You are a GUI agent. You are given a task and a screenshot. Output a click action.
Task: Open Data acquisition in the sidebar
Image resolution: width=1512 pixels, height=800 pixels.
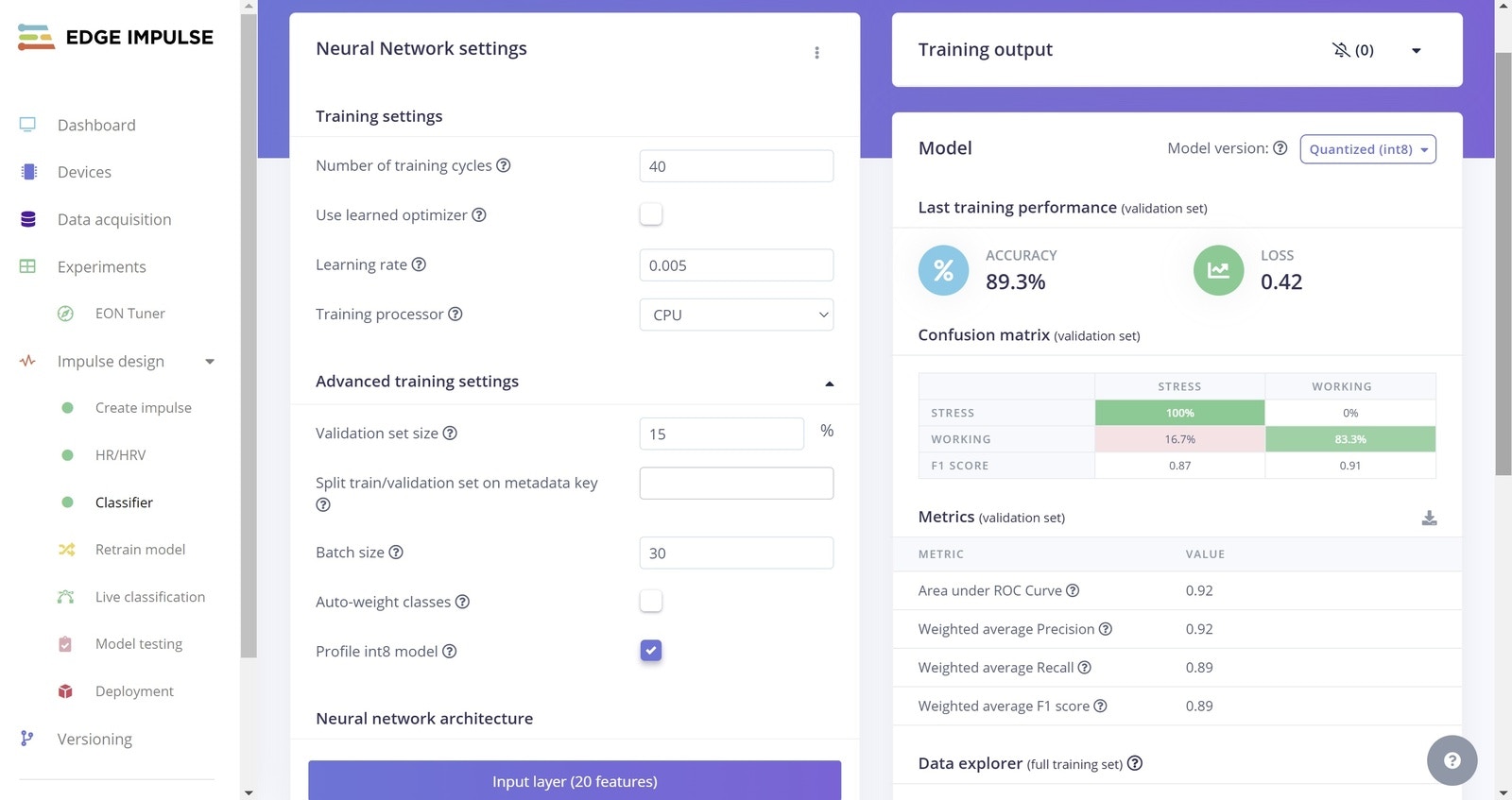pyautogui.click(x=114, y=219)
